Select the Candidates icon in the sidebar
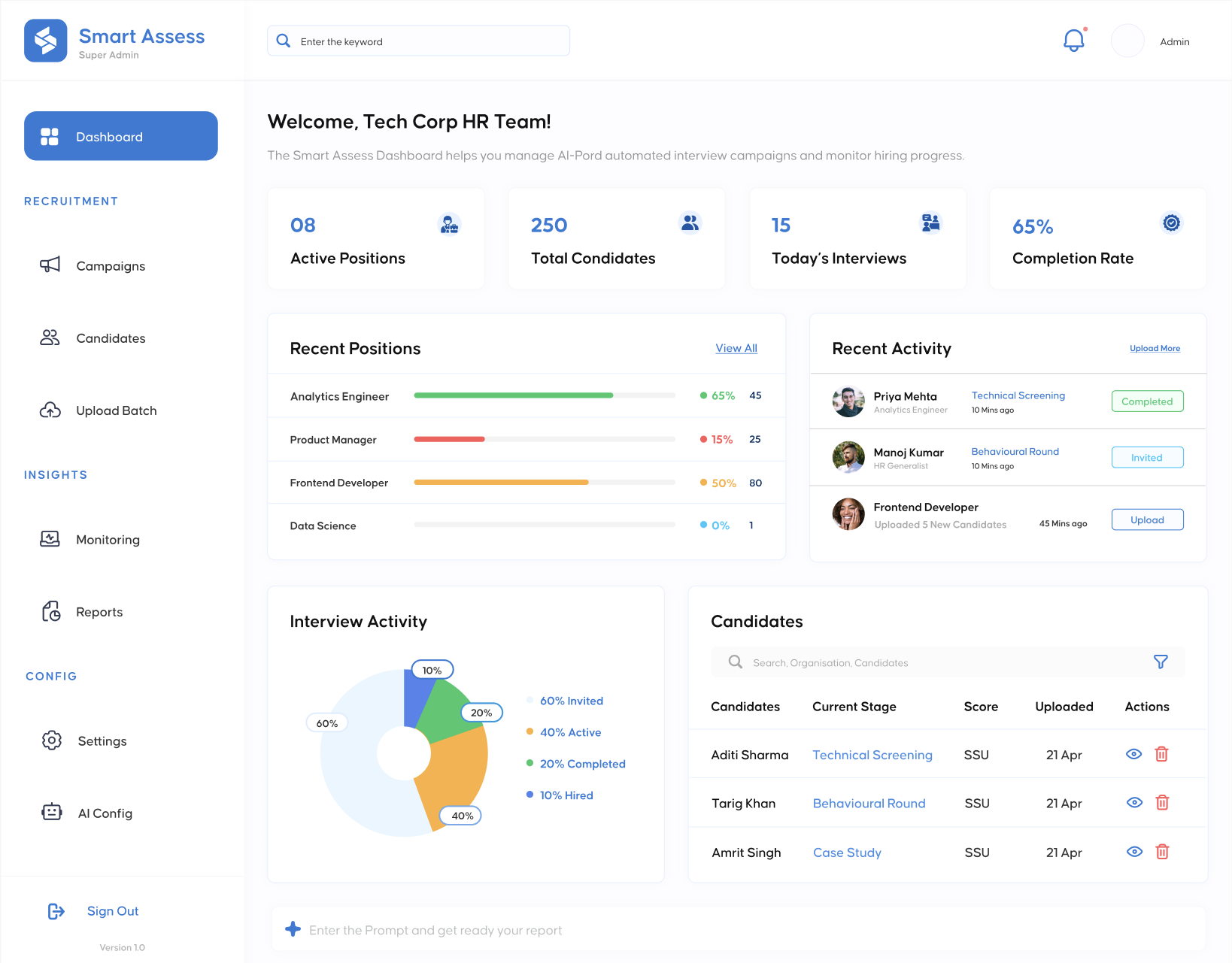 (x=49, y=338)
